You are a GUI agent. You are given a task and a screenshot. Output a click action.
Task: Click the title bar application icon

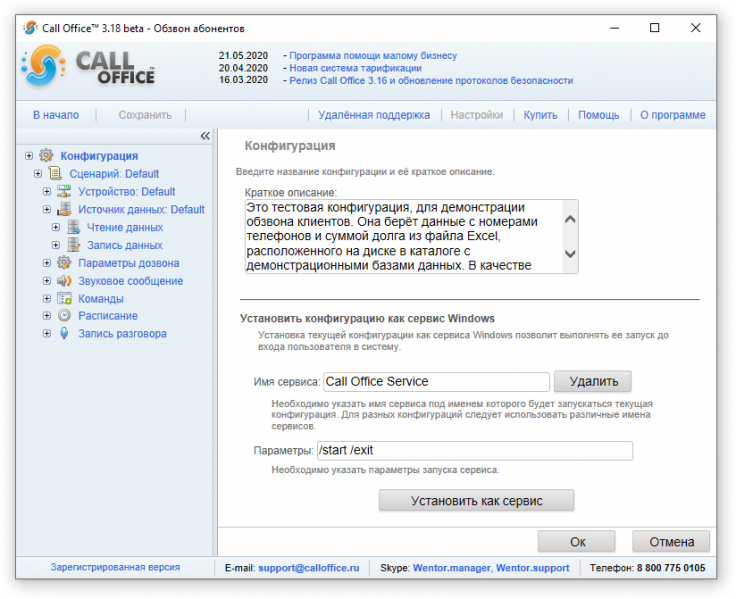point(30,28)
